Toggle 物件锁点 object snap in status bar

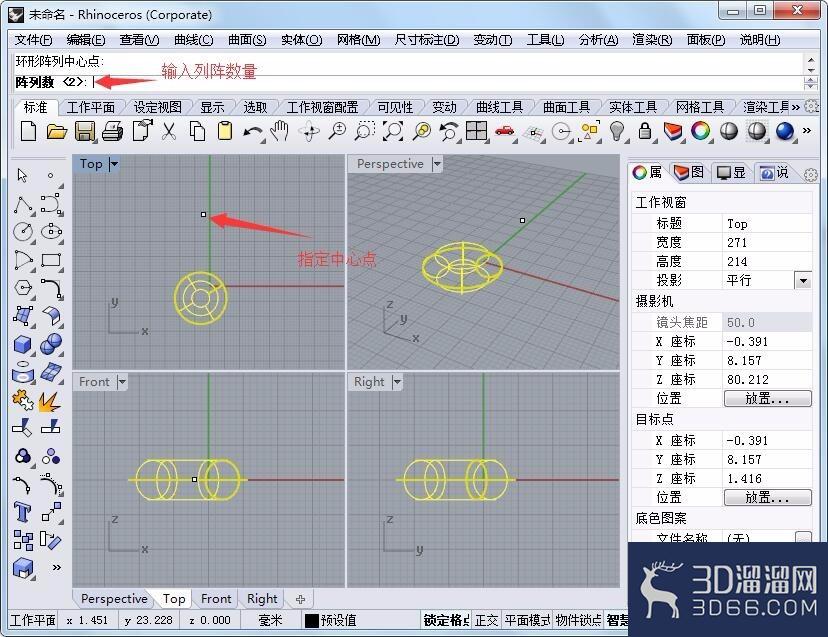coord(578,620)
